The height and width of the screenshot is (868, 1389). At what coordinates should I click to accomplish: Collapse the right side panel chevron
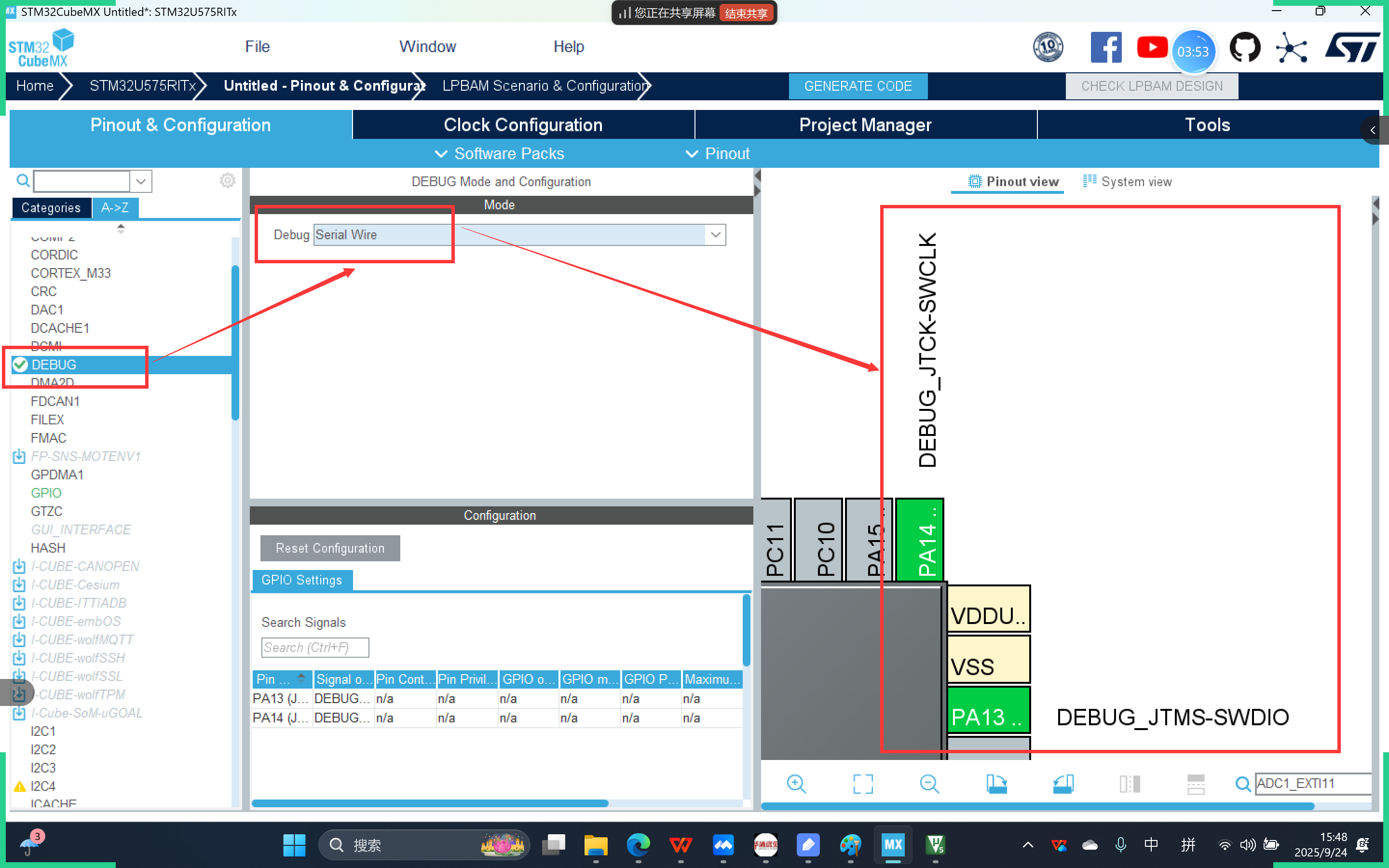pos(1373,130)
